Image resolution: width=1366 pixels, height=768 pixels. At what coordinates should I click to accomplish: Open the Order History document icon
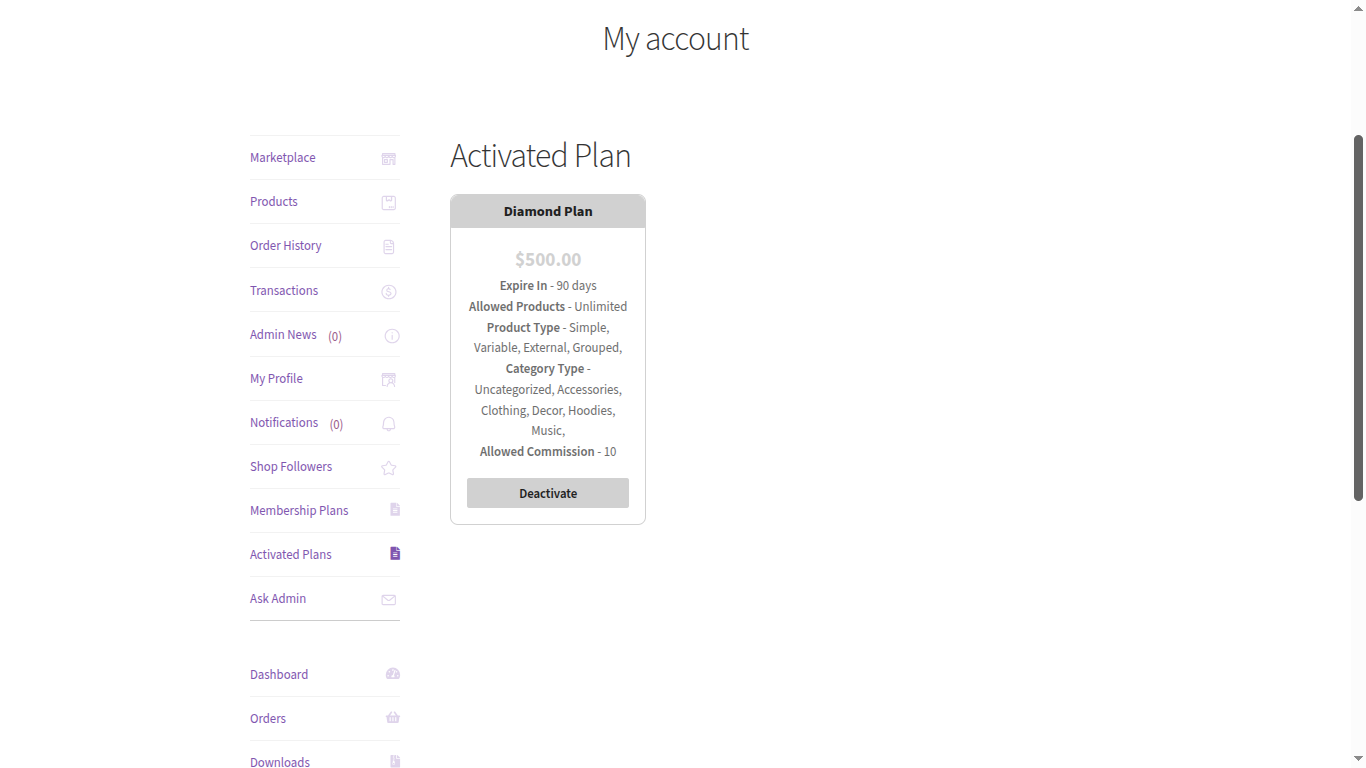point(388,246)
